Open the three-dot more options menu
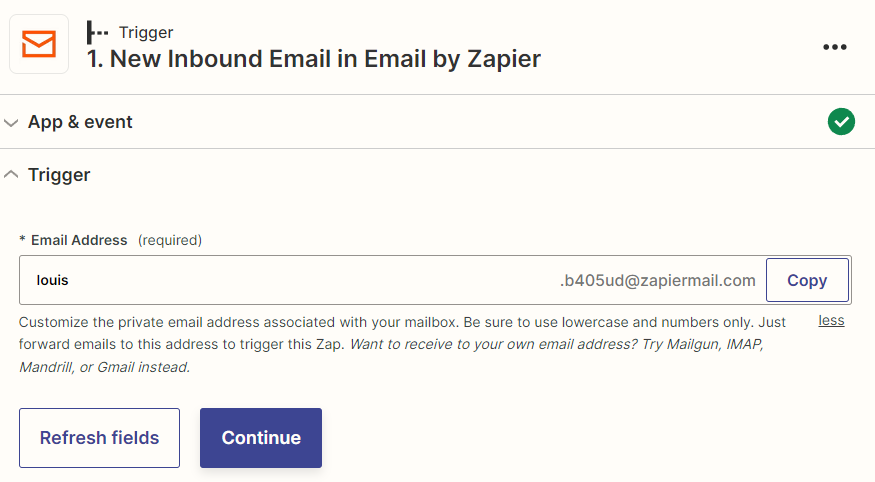Image resolution: width=875 pixels, height=482 pixels. pyautogui.click(x=835, y=47)
